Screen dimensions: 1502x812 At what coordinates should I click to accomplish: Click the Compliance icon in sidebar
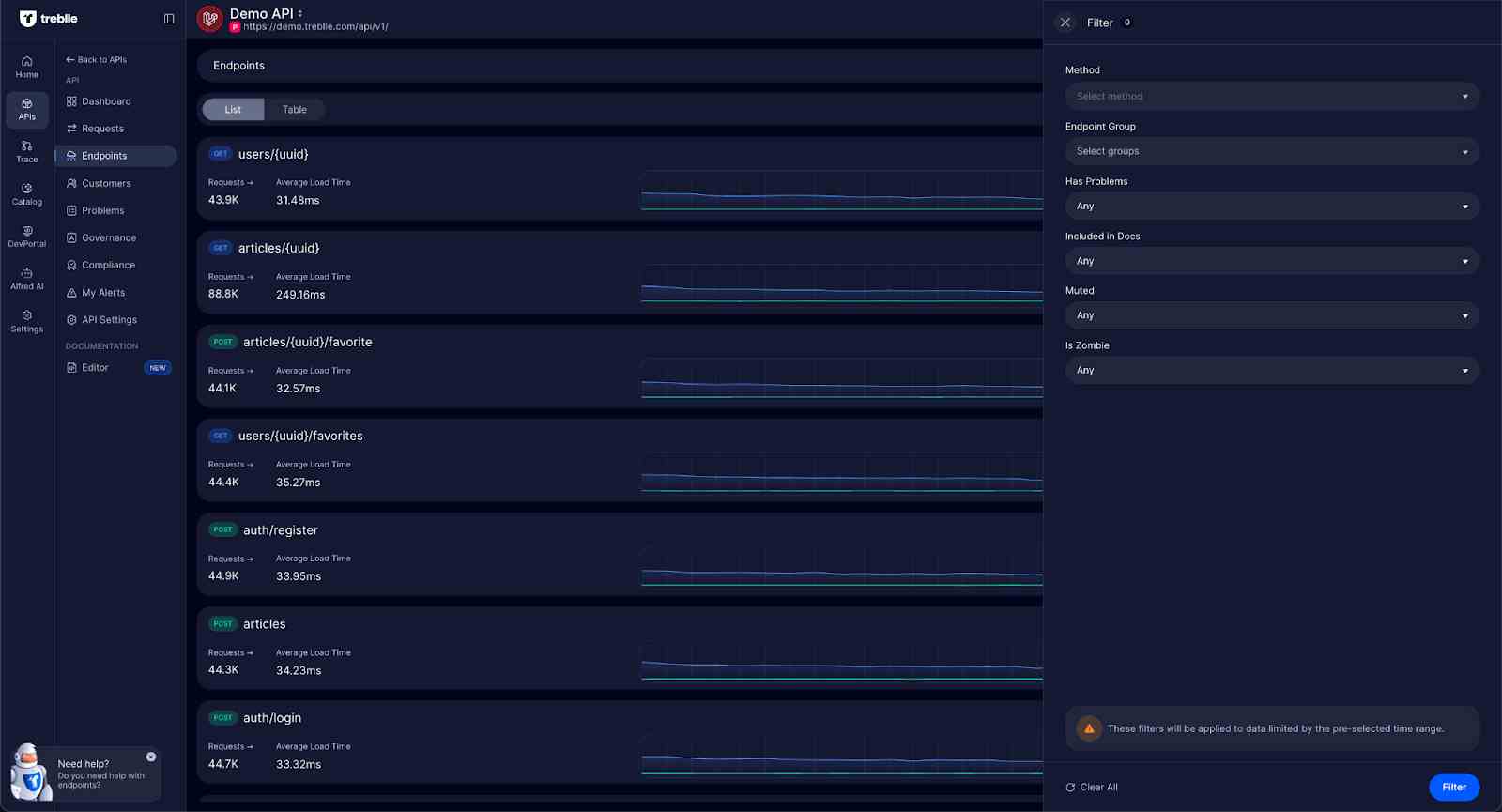point(71,265)
